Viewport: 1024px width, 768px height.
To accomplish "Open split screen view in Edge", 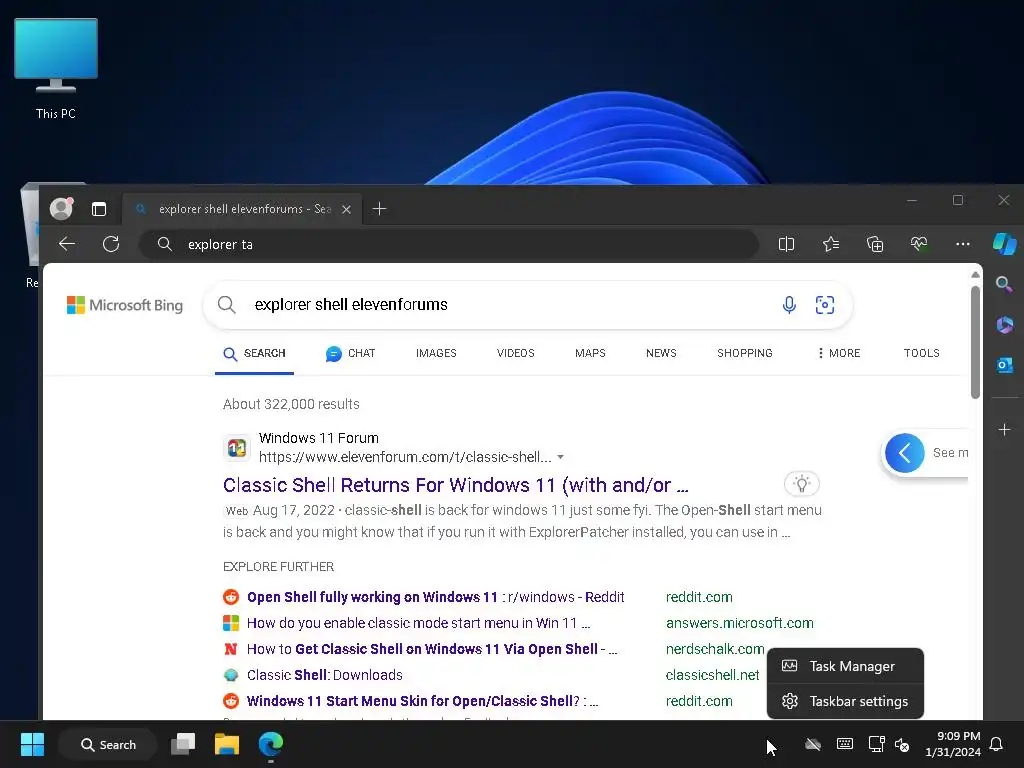I will click(x=786, y=244).
